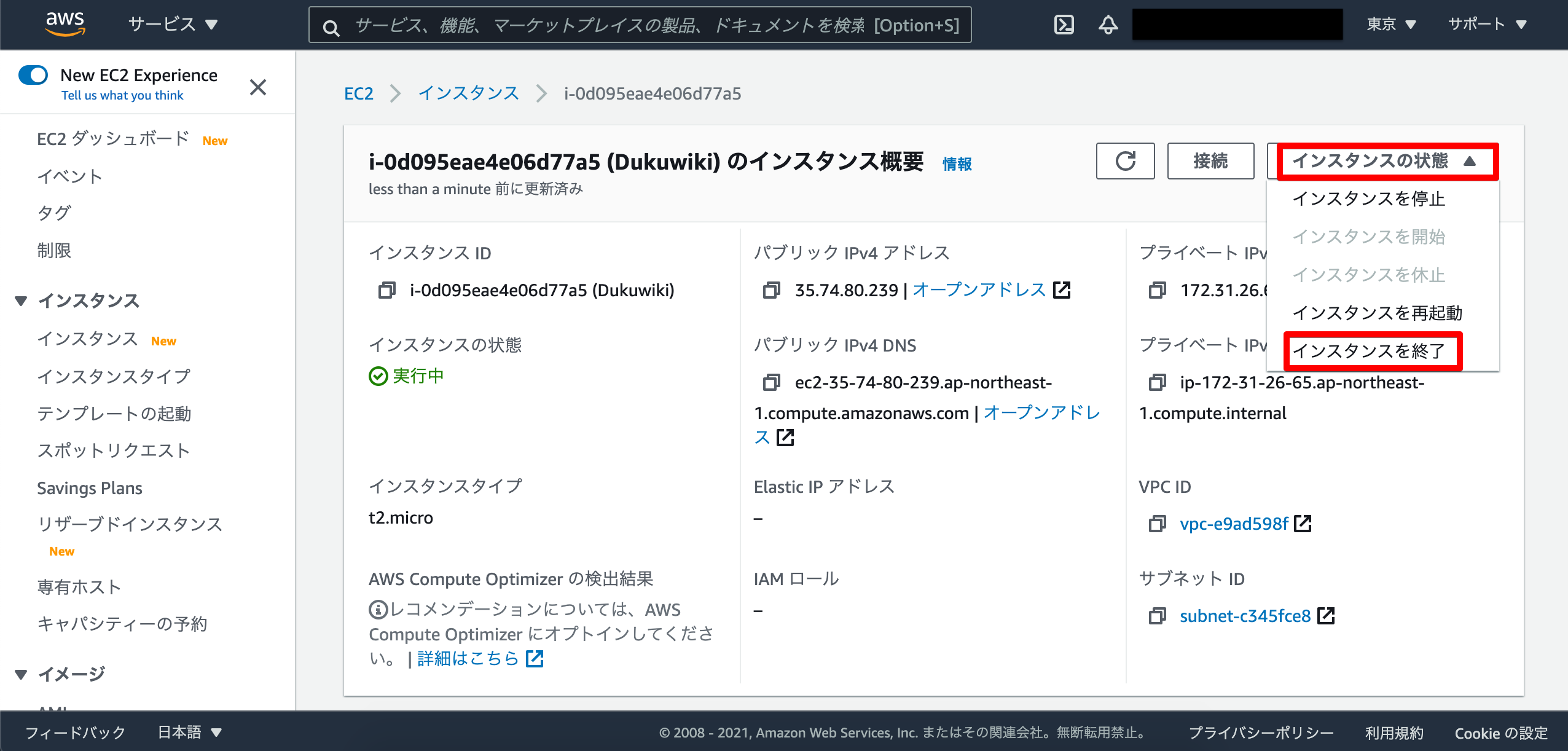Click the AWS logo home icon
This screenshot has width=1568, height=751.
tap(65, 24)
